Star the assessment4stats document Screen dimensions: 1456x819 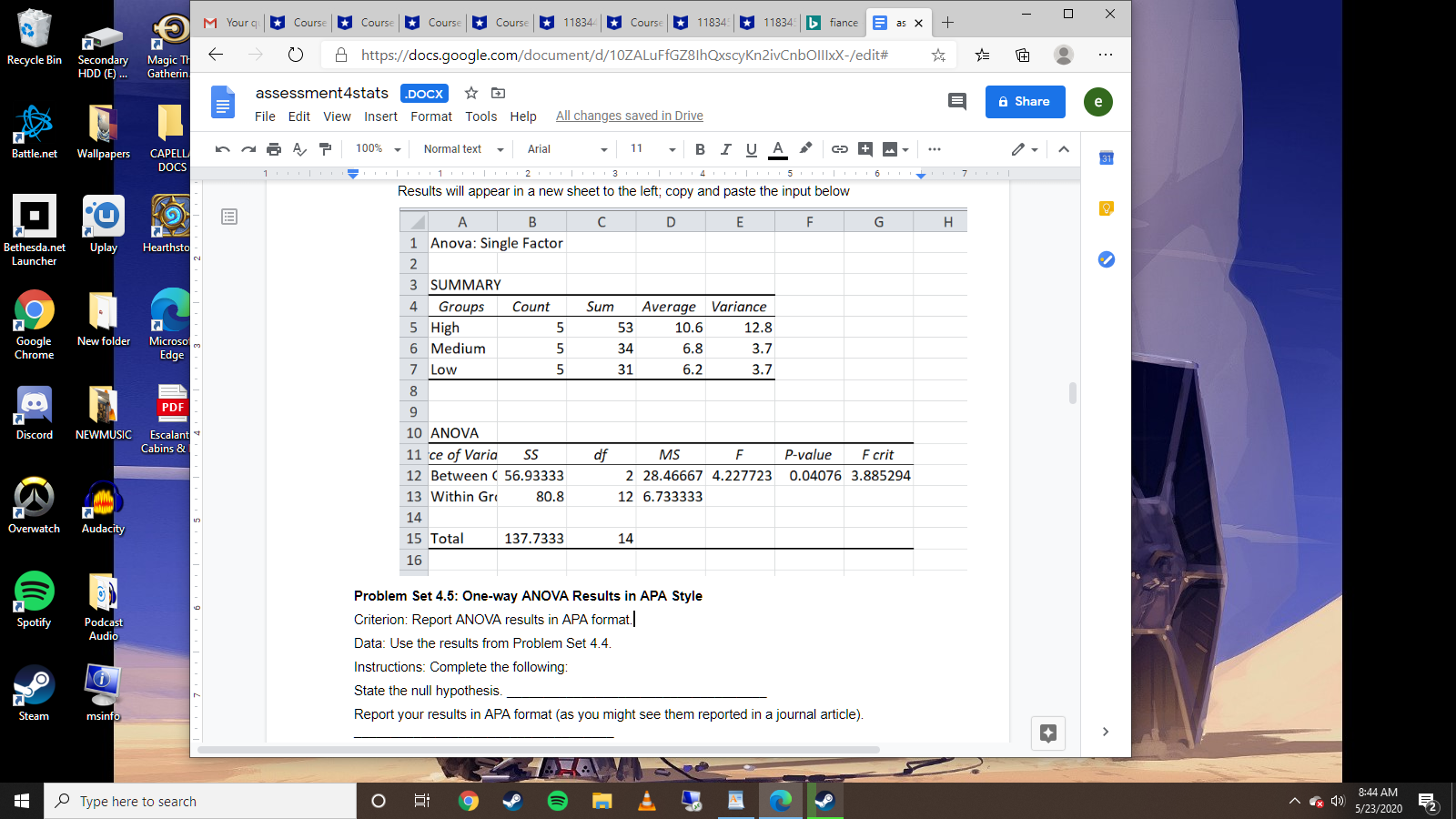471,93
